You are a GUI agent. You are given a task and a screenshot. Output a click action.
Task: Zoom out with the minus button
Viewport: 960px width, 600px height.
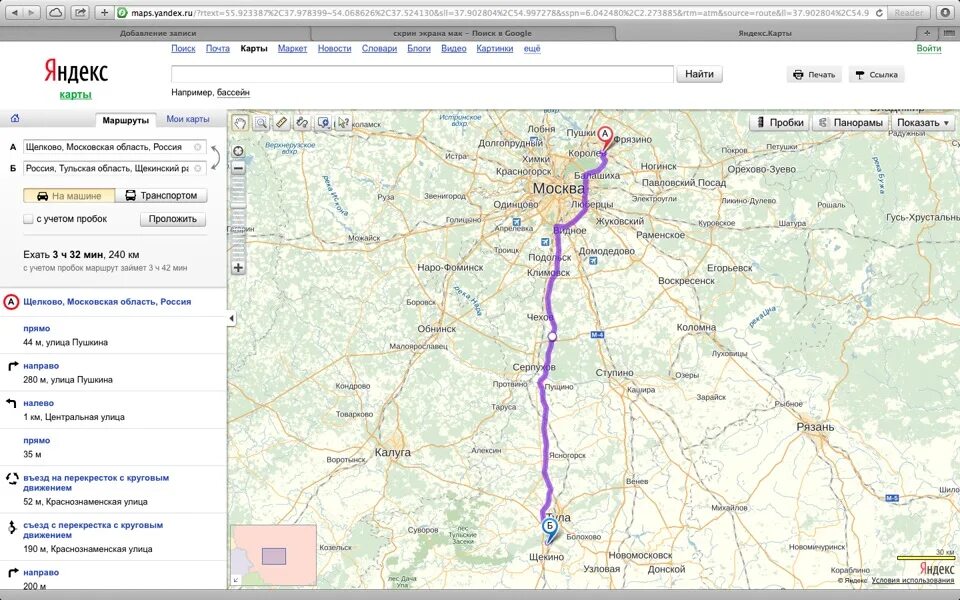[x=238, y=168]
